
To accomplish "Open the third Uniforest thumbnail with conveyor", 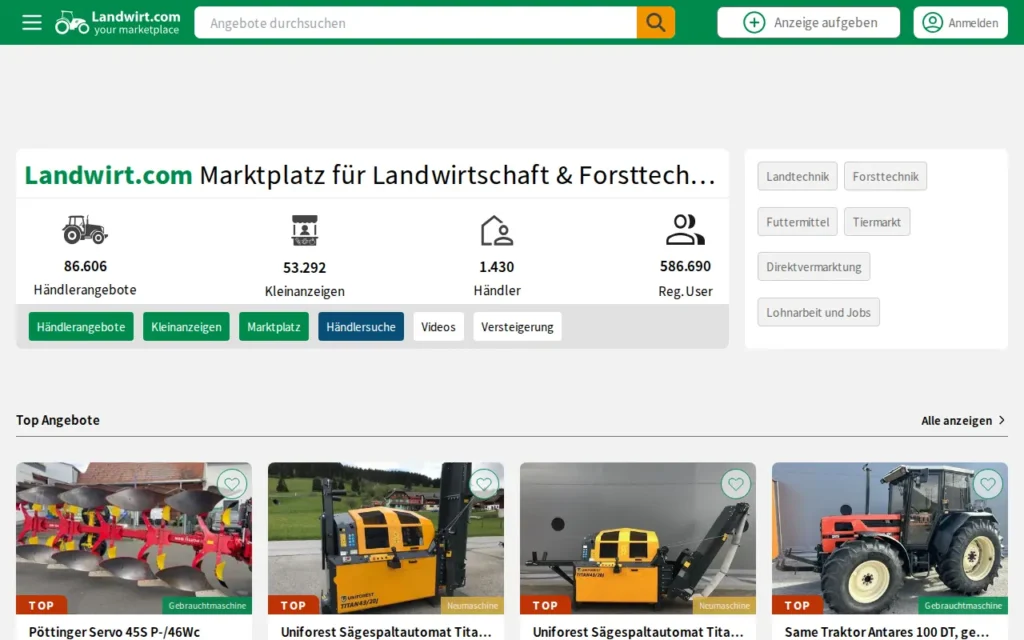I will (x=638, y=538).
